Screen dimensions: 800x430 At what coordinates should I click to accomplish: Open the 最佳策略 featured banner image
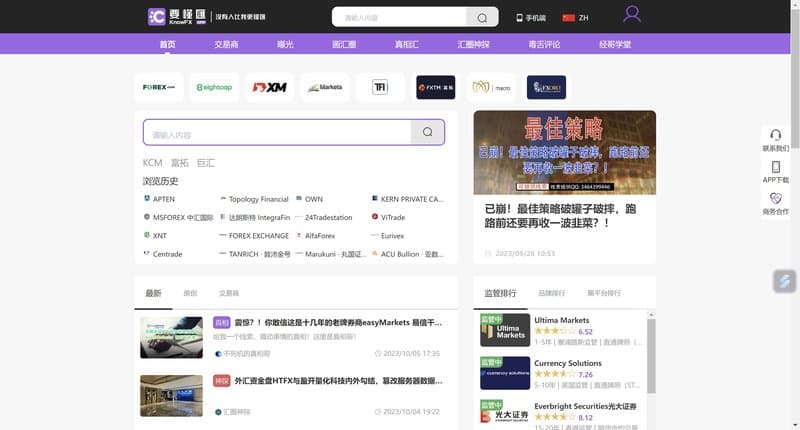(x=564, y=153)
